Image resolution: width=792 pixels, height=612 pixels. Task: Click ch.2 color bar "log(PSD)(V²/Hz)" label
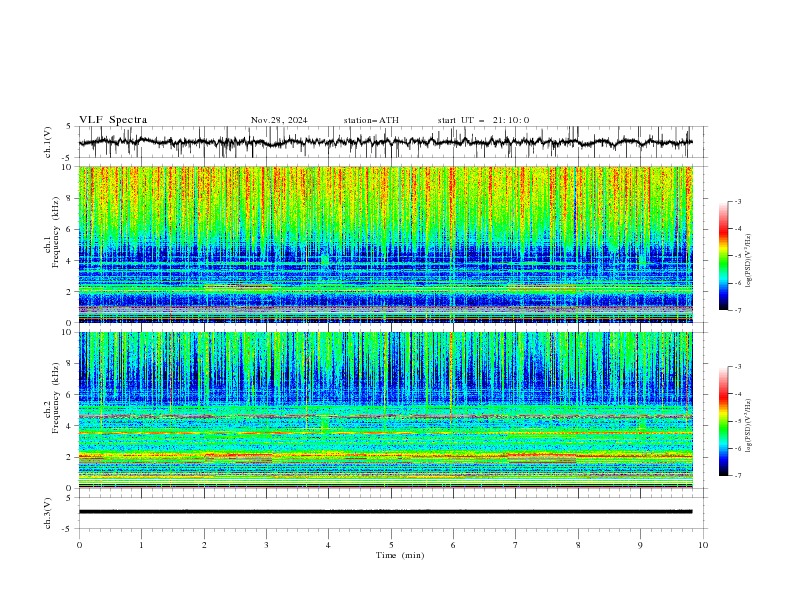coord(750,426)
